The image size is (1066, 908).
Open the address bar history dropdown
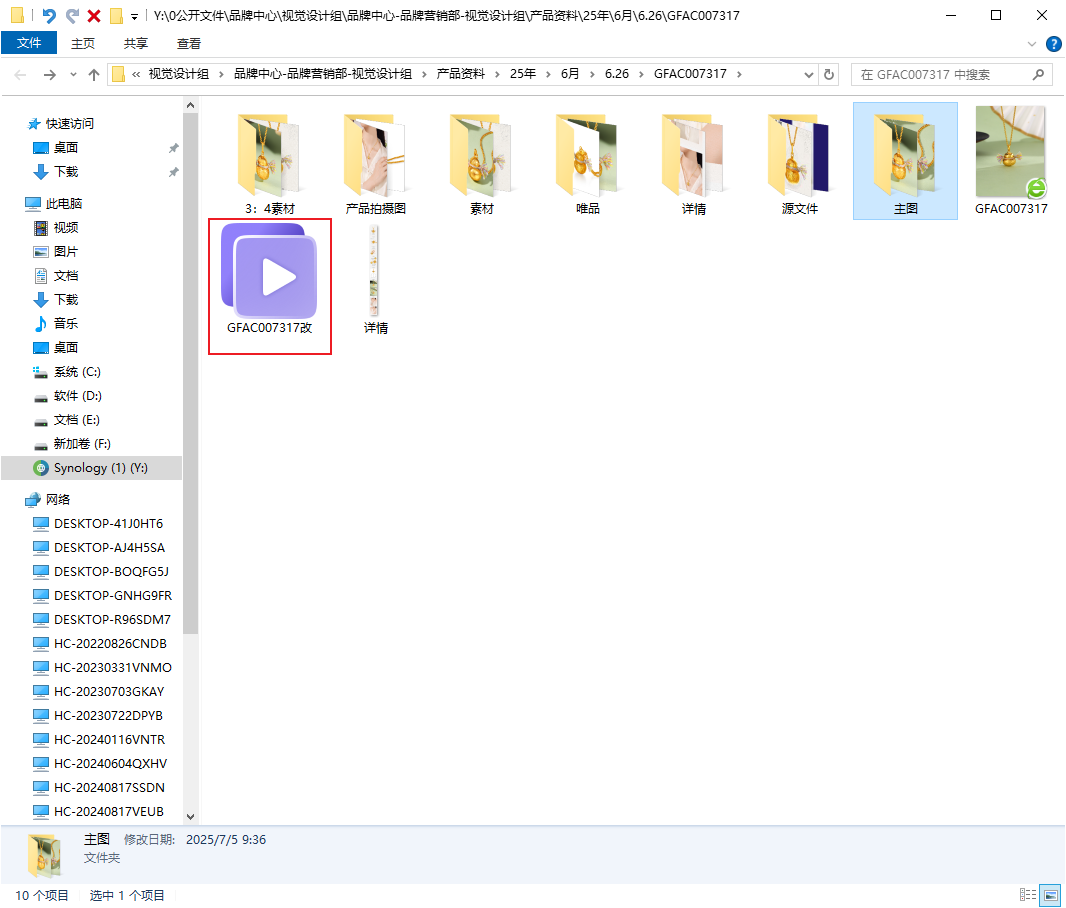[809, 75]
